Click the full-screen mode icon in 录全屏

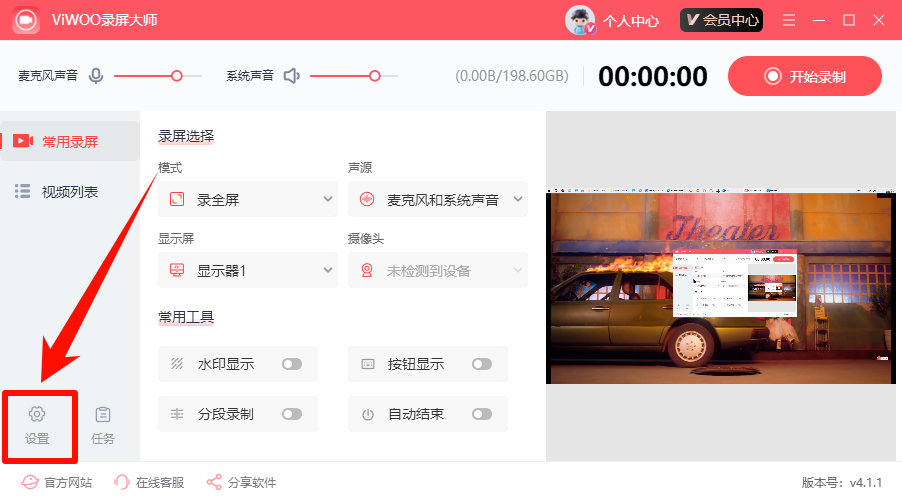(177, 200)
